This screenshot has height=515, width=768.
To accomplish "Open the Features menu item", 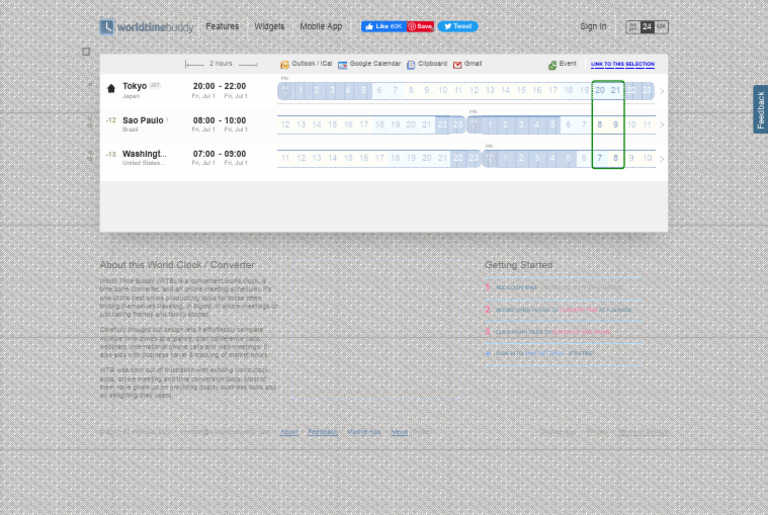I will (222, 26).
